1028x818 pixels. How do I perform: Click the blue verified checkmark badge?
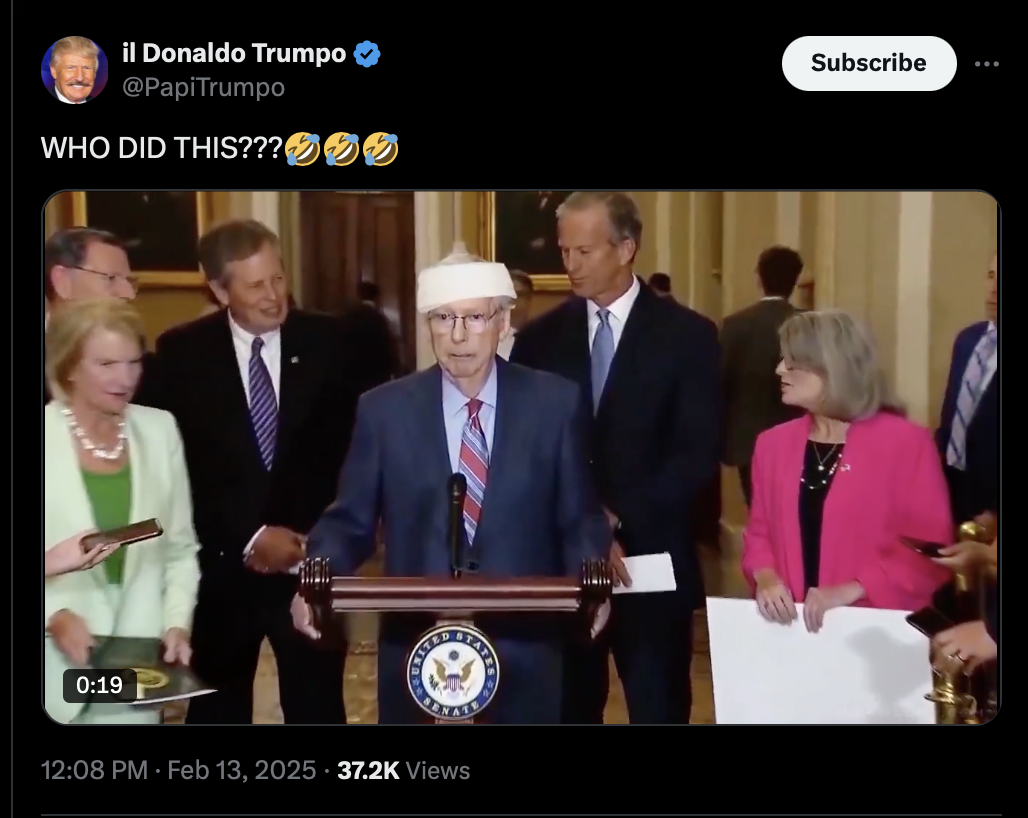tap(367, 54)
